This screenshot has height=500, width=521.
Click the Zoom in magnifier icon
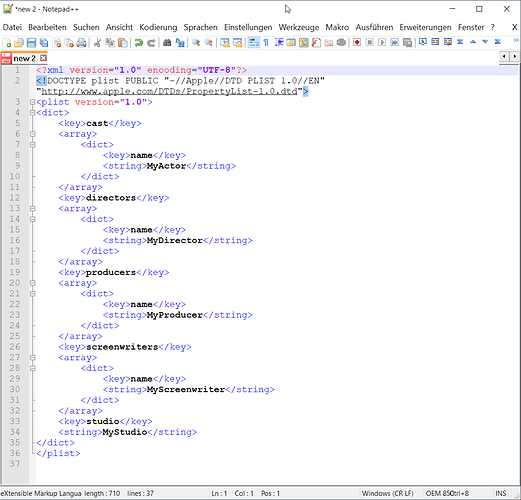pos(196,43)
